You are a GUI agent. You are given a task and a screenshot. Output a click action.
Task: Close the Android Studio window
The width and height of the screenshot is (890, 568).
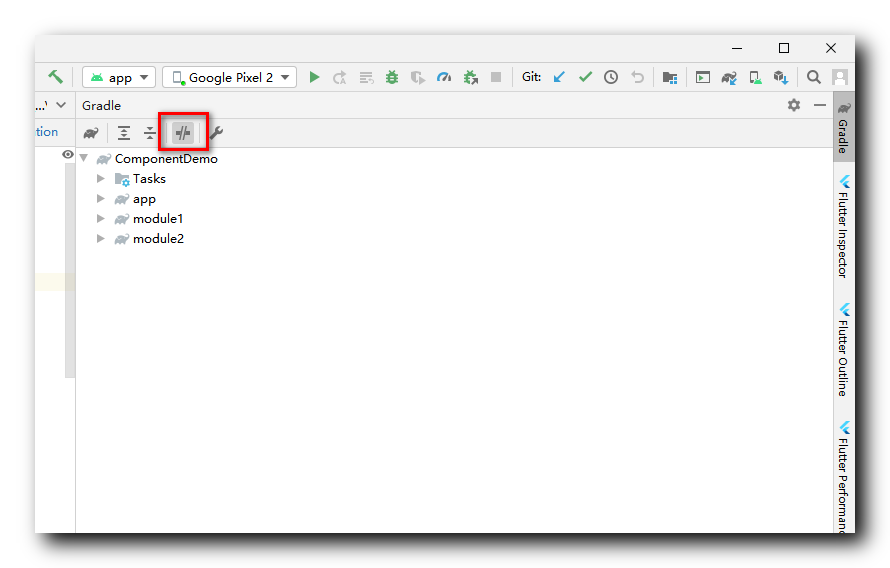point(831,48)
